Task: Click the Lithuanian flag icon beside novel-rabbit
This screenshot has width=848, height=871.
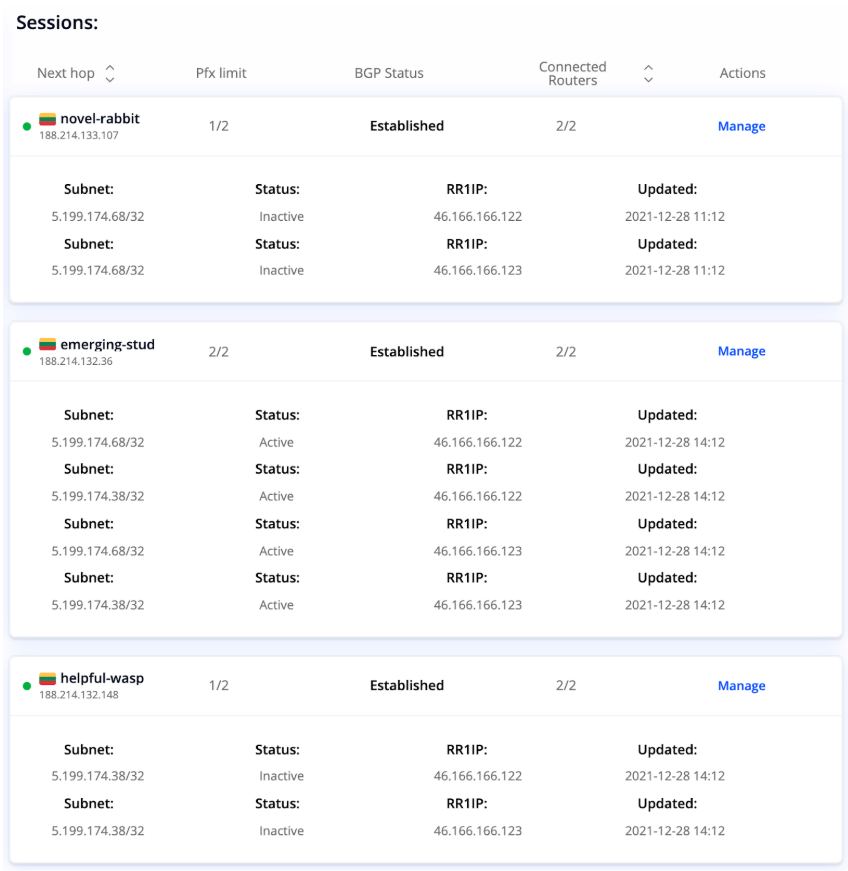Action: tap(47, 119)
